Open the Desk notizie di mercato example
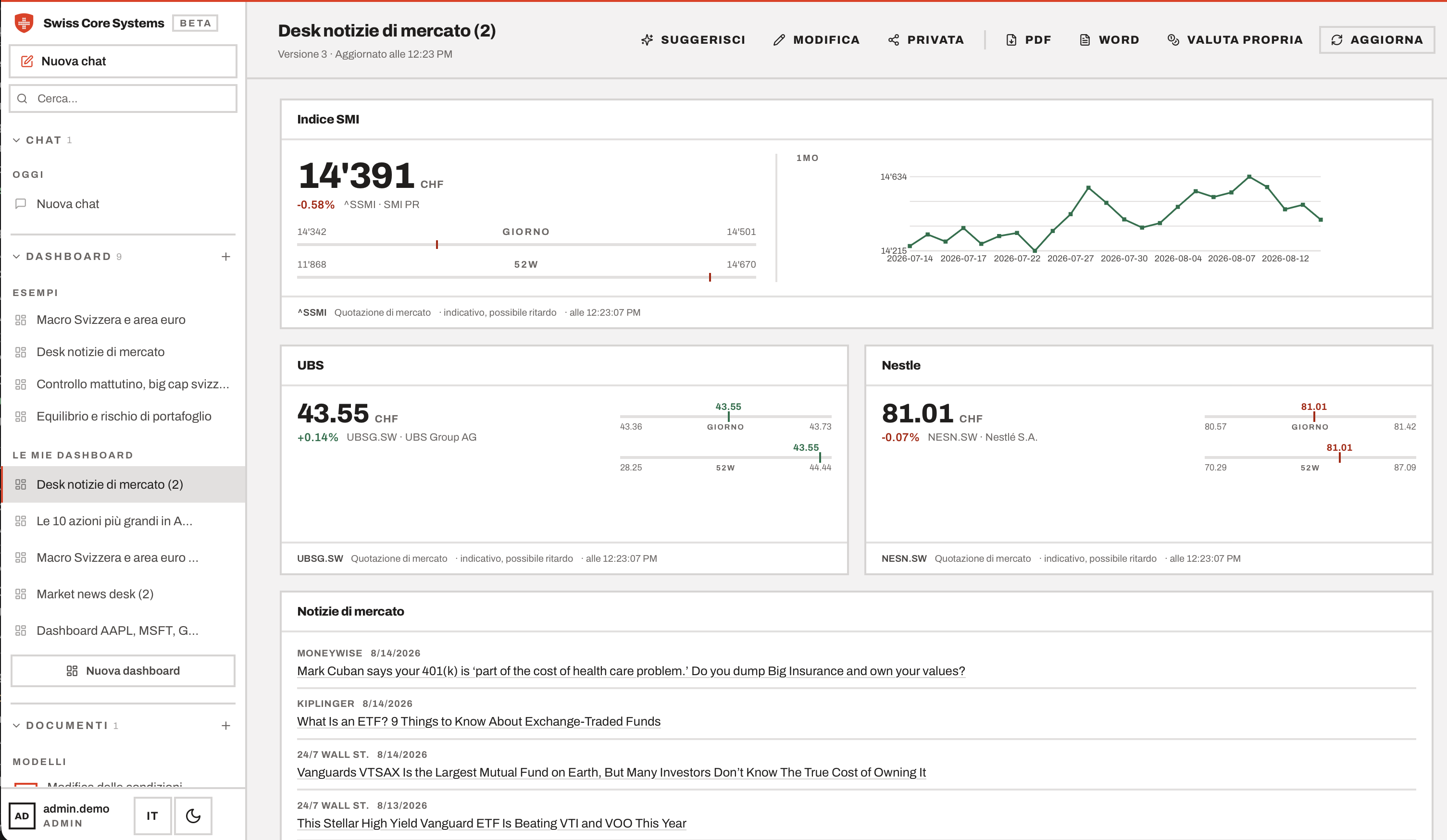 123,352
